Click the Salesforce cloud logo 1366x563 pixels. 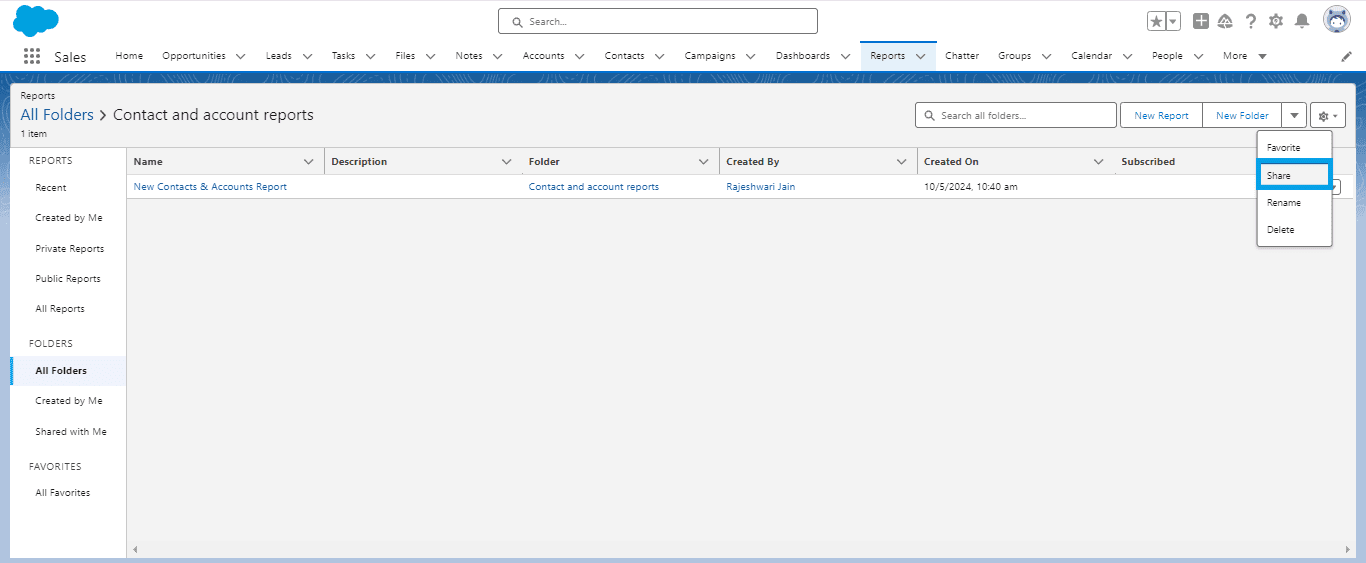pyautogui.click(x=36, y=20)
